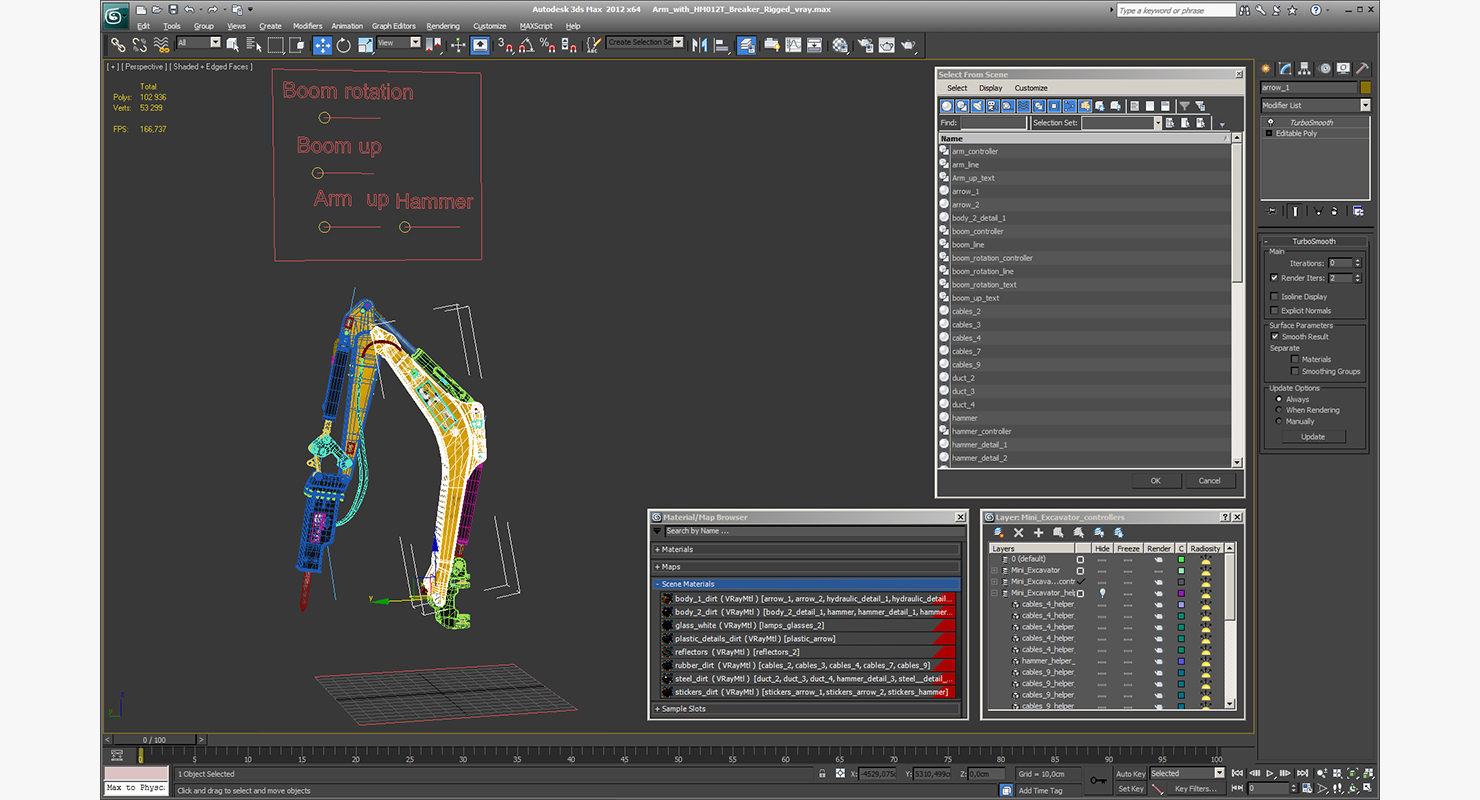The width and height of the screenshot is (1480, 800).
Task: Open Display menu in Select From Scene
Action: point(990,88)
